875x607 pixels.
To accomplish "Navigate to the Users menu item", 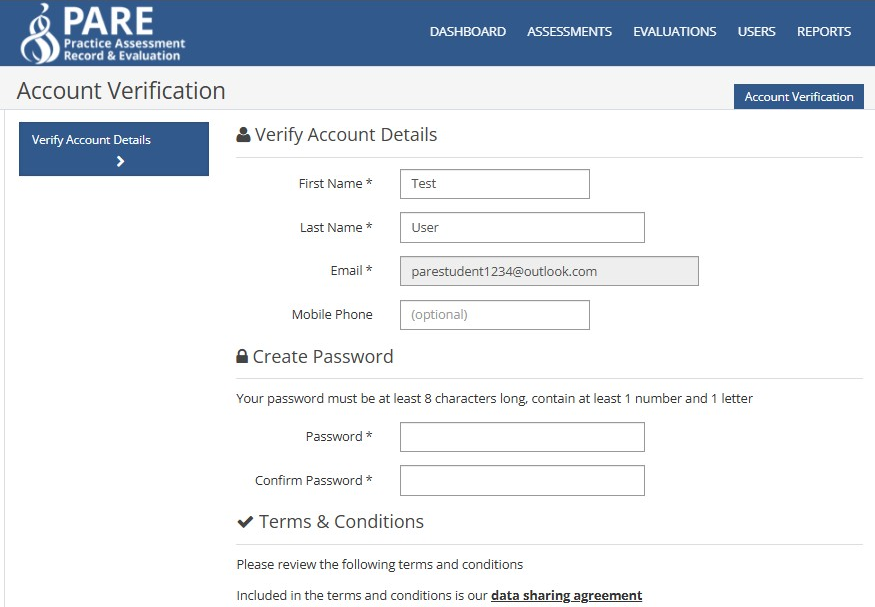I will pos(756,32).
